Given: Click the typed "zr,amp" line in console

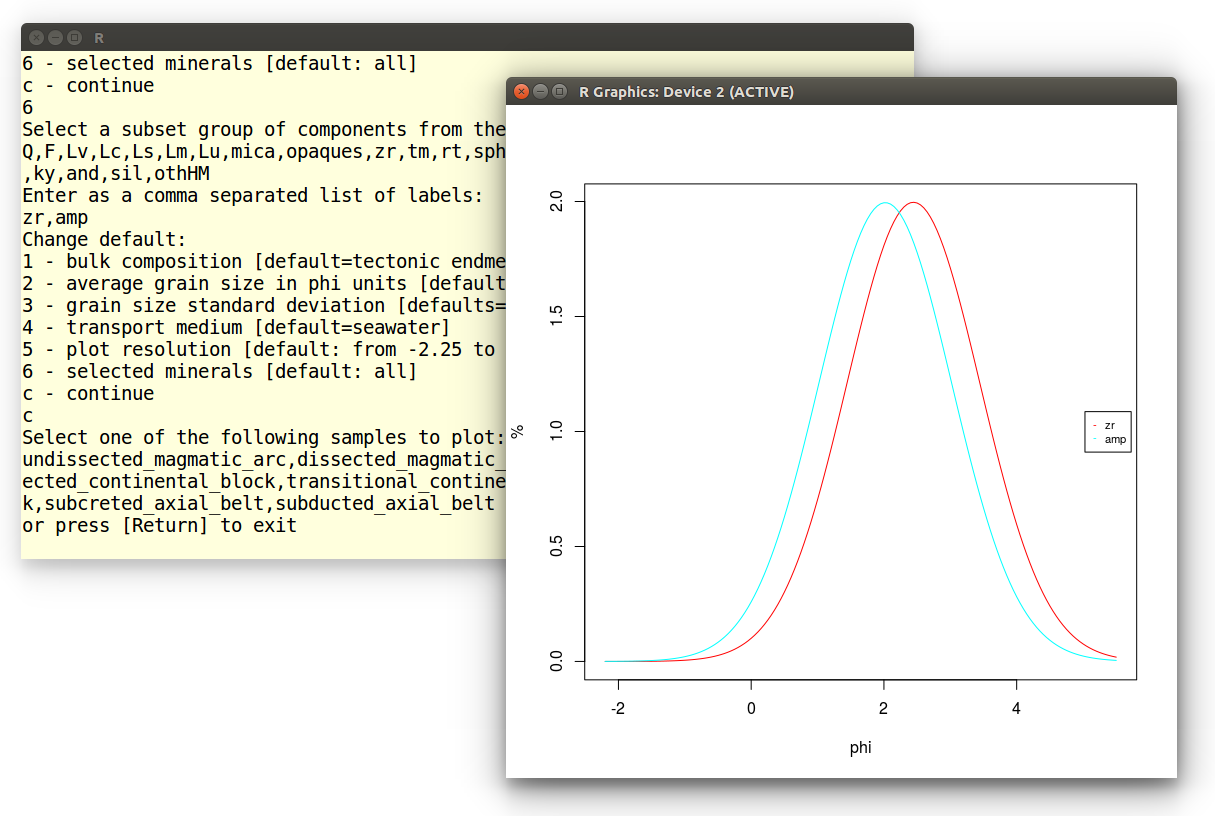Looking at the screenshot, I should coord(55,217).
